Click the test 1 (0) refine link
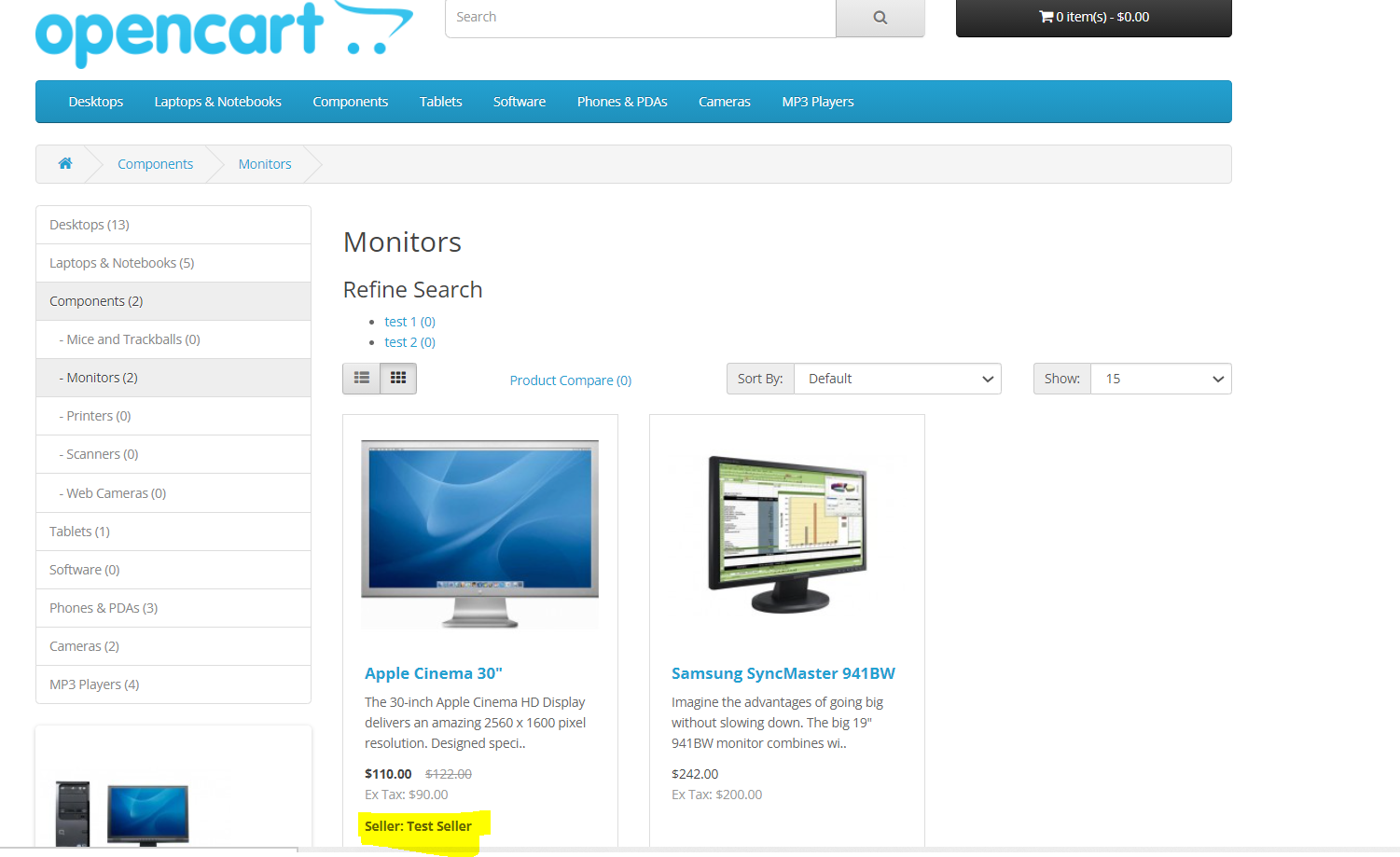Screen dimensions: 1400x857 point(409,322)
